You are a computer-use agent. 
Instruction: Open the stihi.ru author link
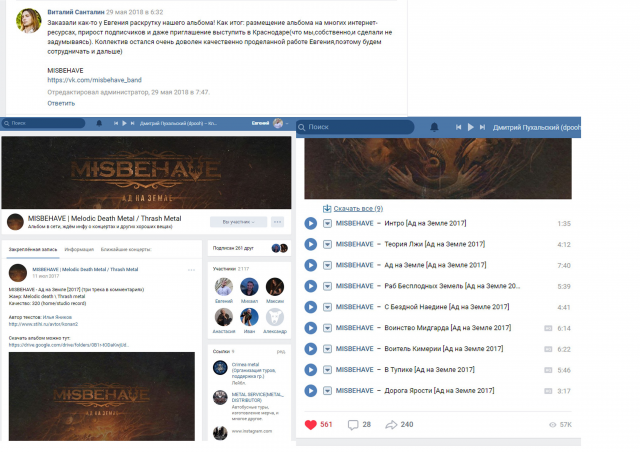(43, 324)
